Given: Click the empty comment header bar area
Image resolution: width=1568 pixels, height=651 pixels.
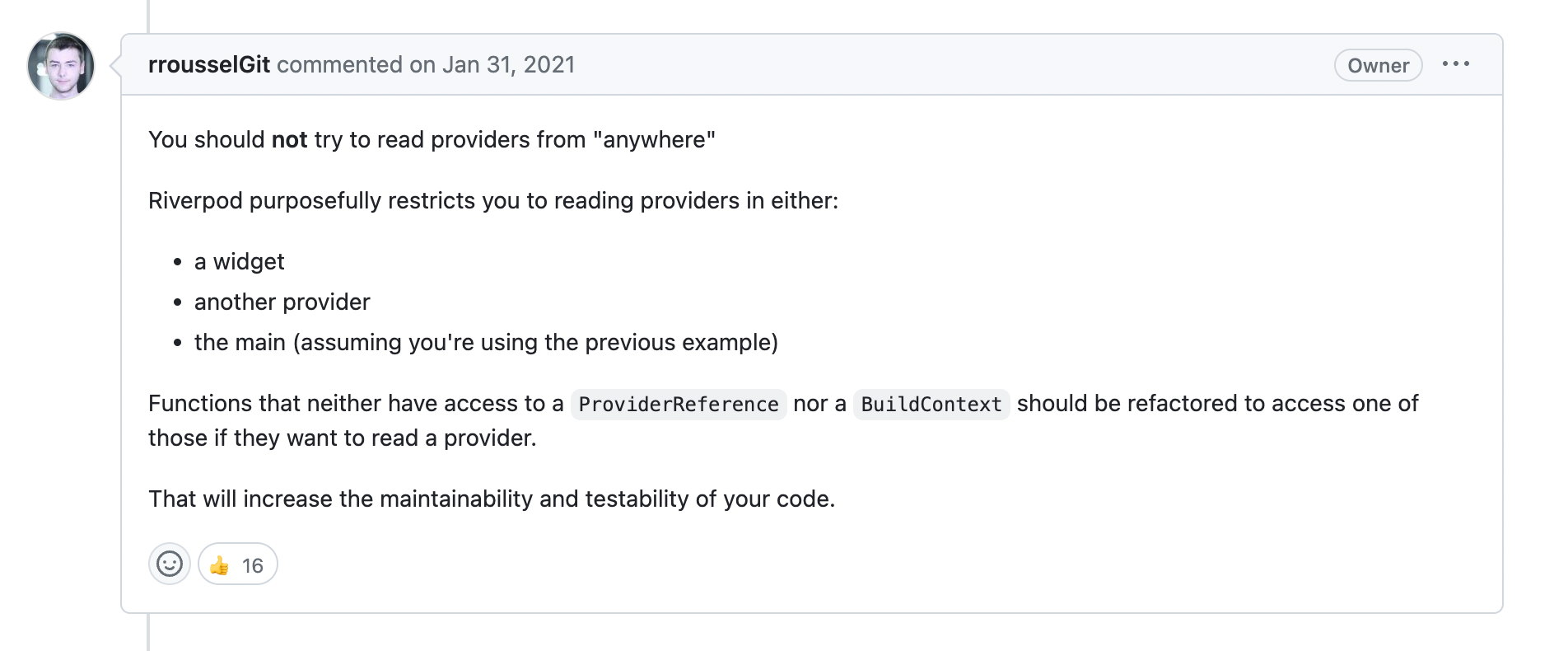Looking at the screenshot, I should [x=947, y=64].
